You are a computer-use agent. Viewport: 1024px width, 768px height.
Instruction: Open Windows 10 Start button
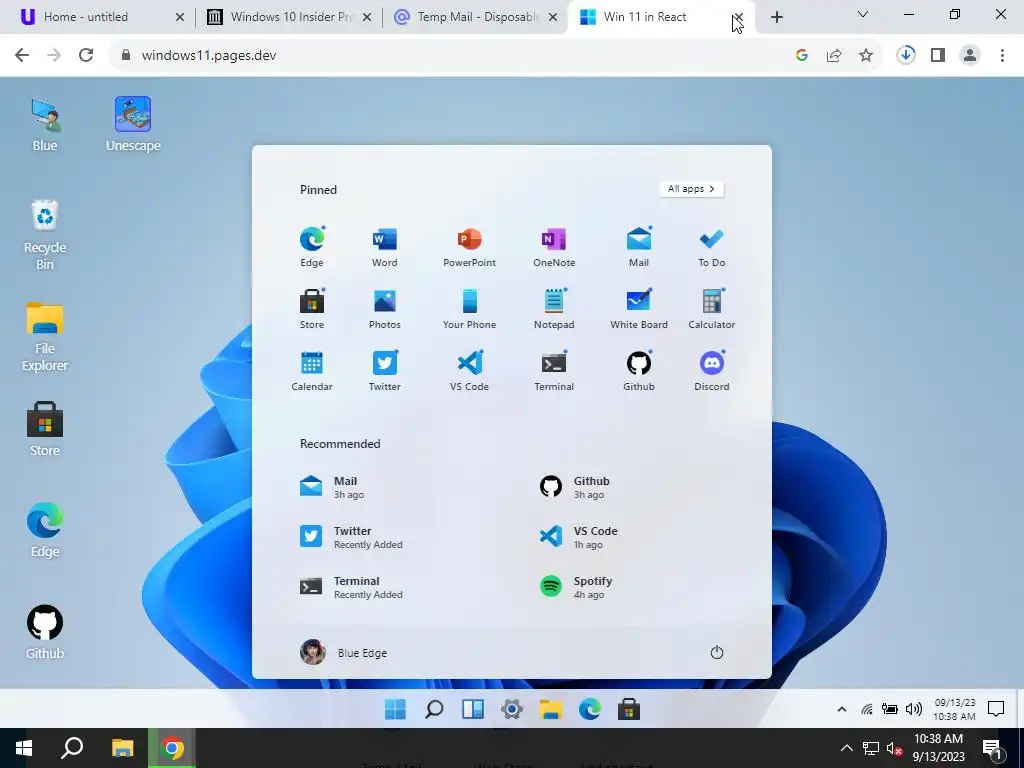pyautogui.click(x=24, y=748)
